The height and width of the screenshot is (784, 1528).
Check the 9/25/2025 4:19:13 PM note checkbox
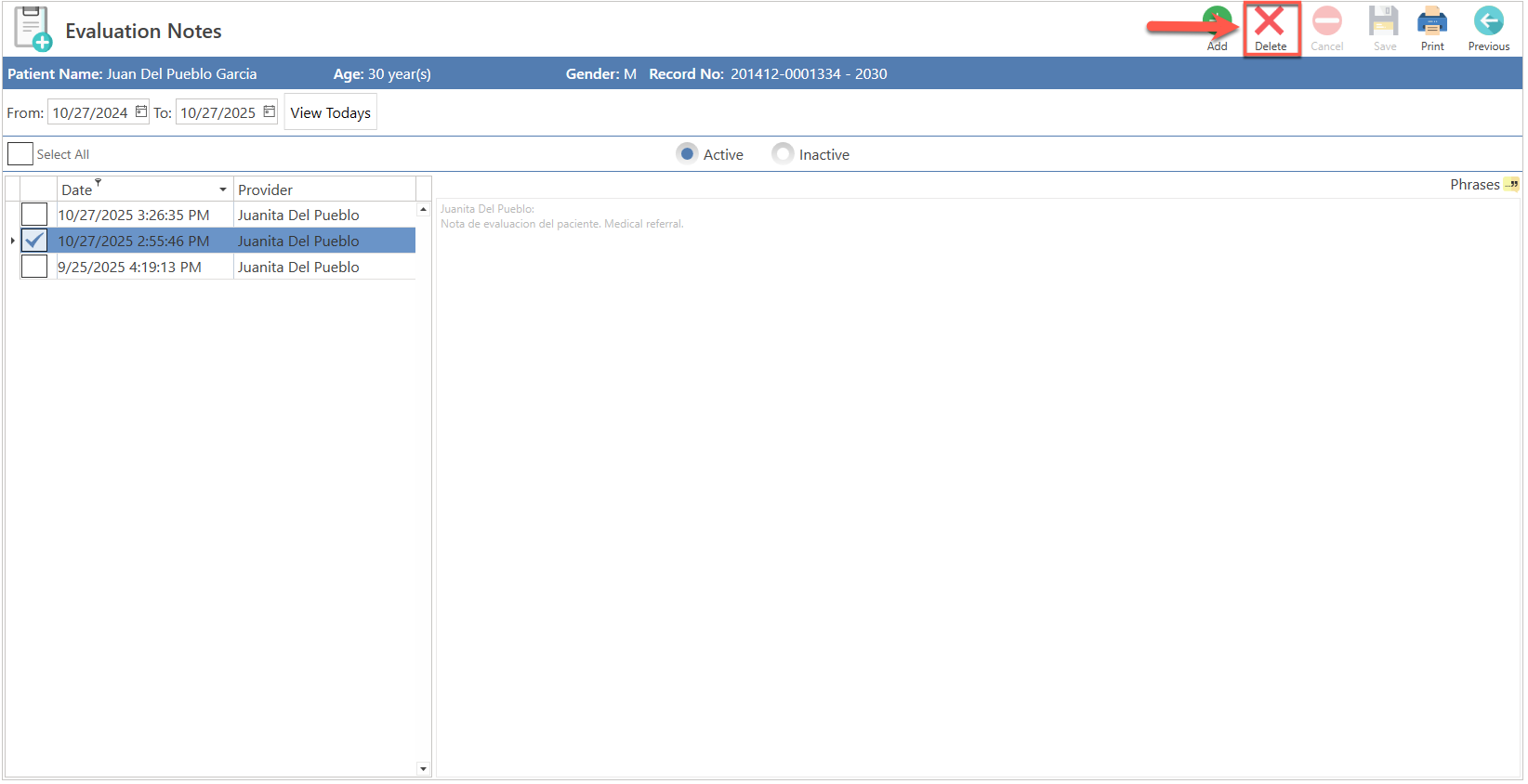[34, 267]
